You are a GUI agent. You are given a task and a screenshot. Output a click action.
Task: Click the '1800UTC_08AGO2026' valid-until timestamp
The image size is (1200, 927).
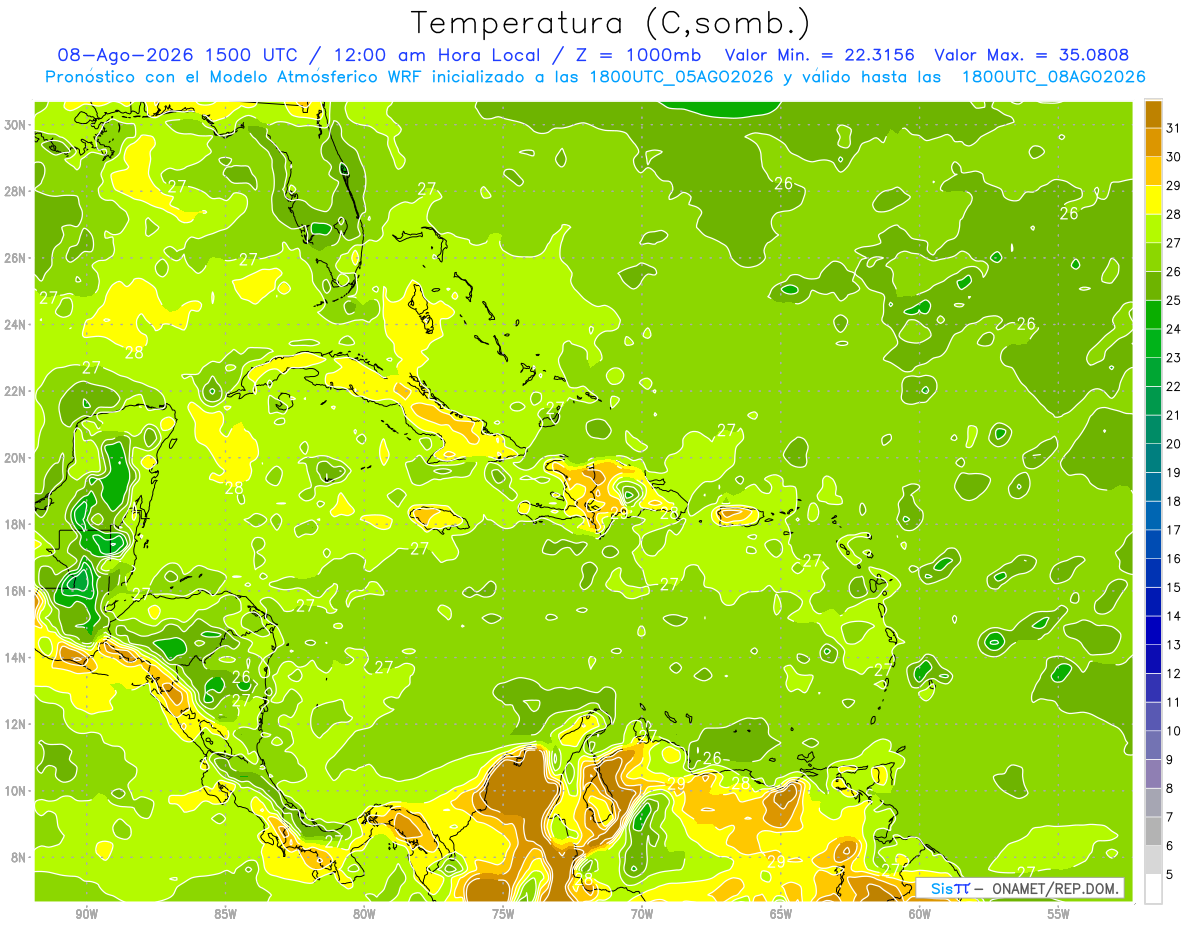[1054, 77]
